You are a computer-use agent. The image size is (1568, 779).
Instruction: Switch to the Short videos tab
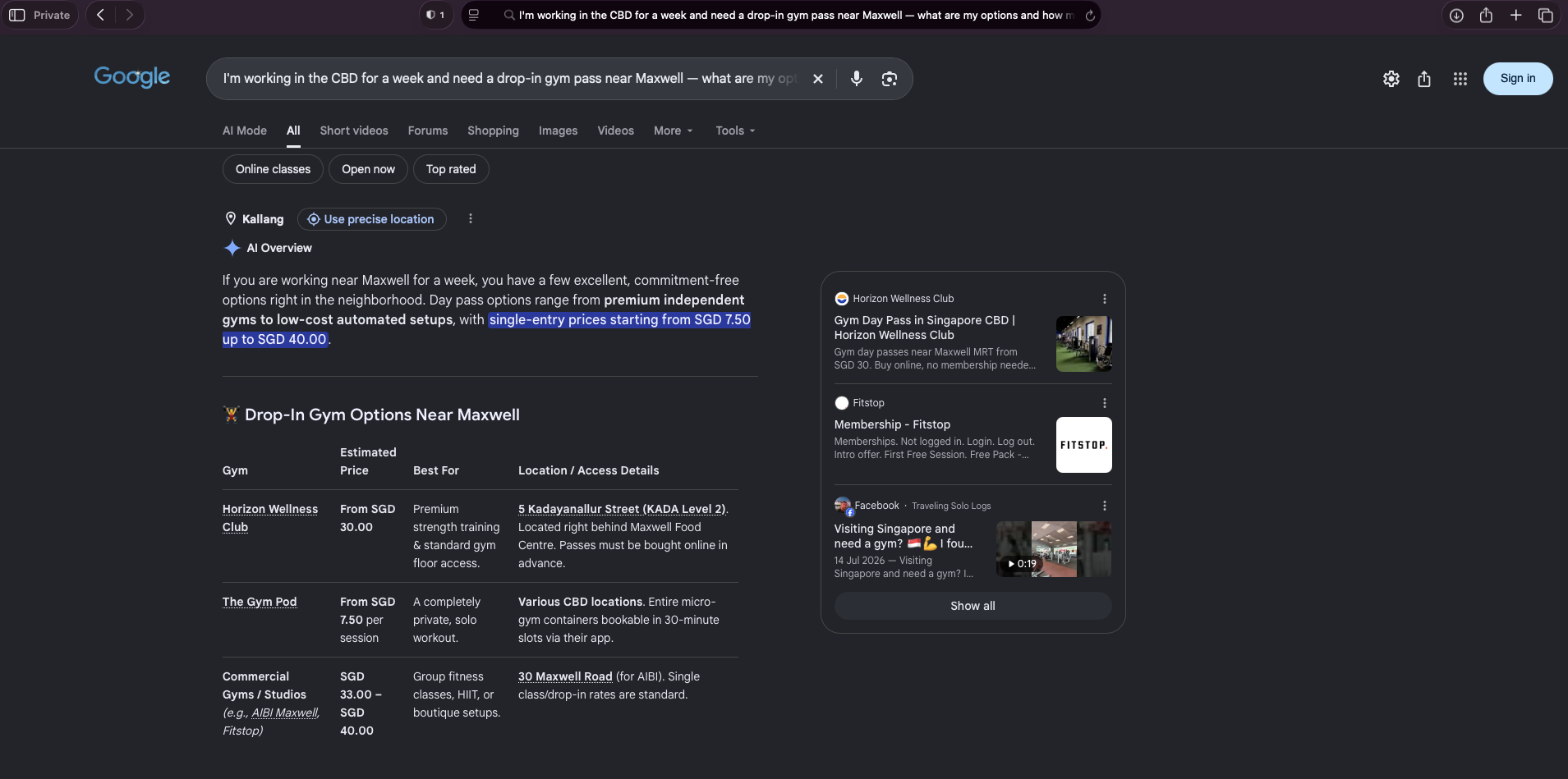354,131
